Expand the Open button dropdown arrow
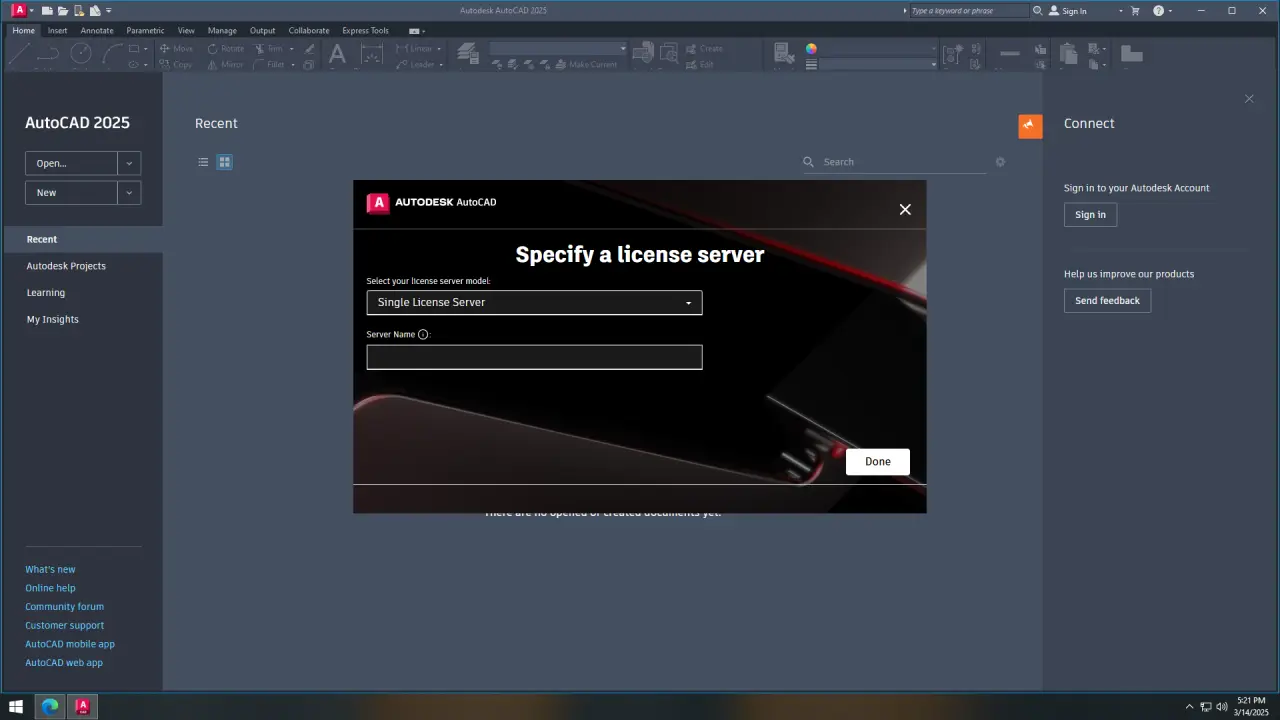Screen dimensions: 1280x720 (x=129, y=163)
